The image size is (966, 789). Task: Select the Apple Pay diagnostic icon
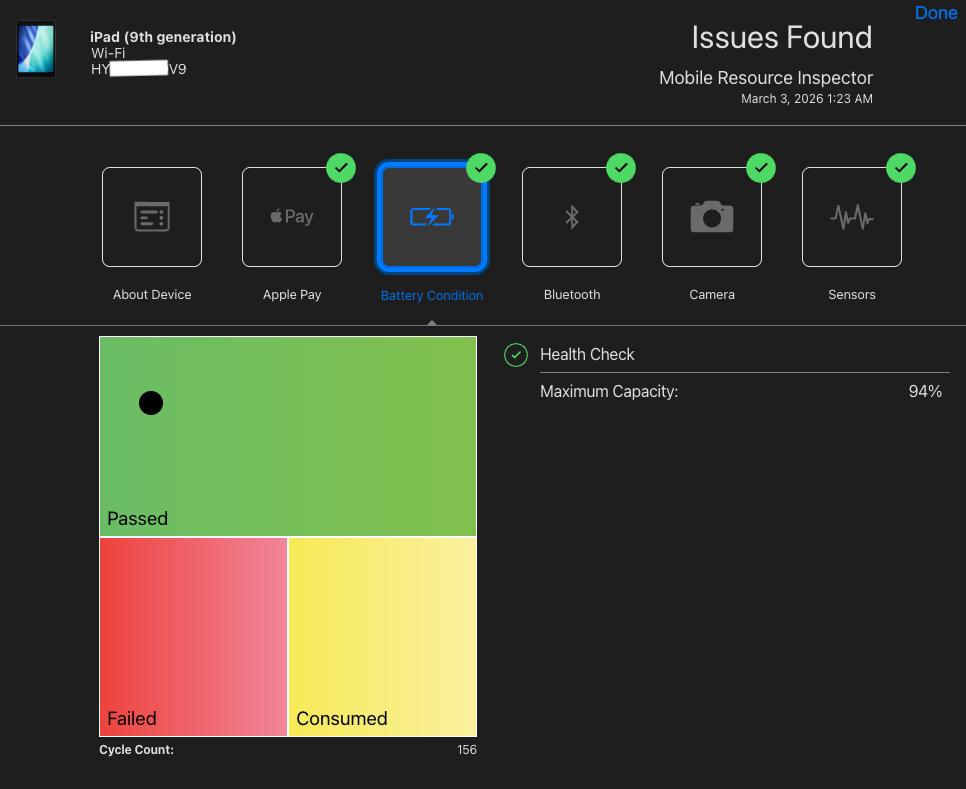pyautogui.click(x=292, y=217)
